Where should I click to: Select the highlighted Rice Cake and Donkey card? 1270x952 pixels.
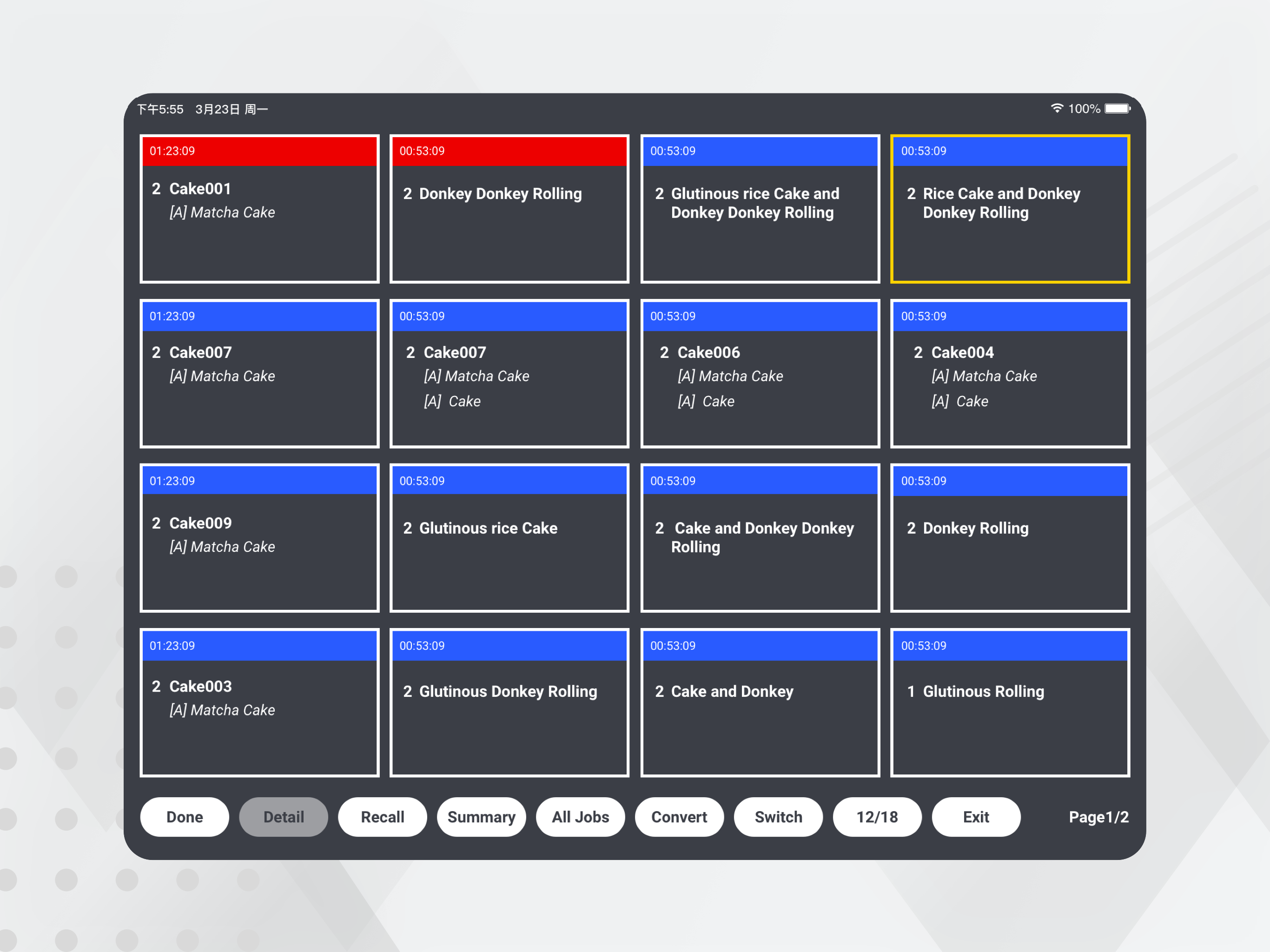pos(1011,209)
